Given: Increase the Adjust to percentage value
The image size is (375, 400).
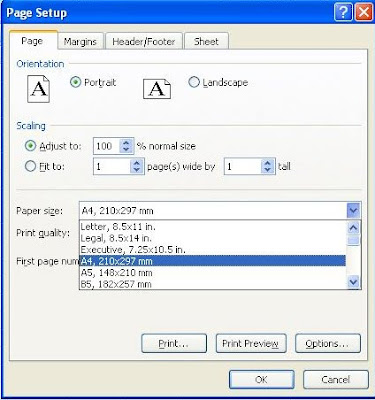Looking at the screenshot, I should coord(126,143).
